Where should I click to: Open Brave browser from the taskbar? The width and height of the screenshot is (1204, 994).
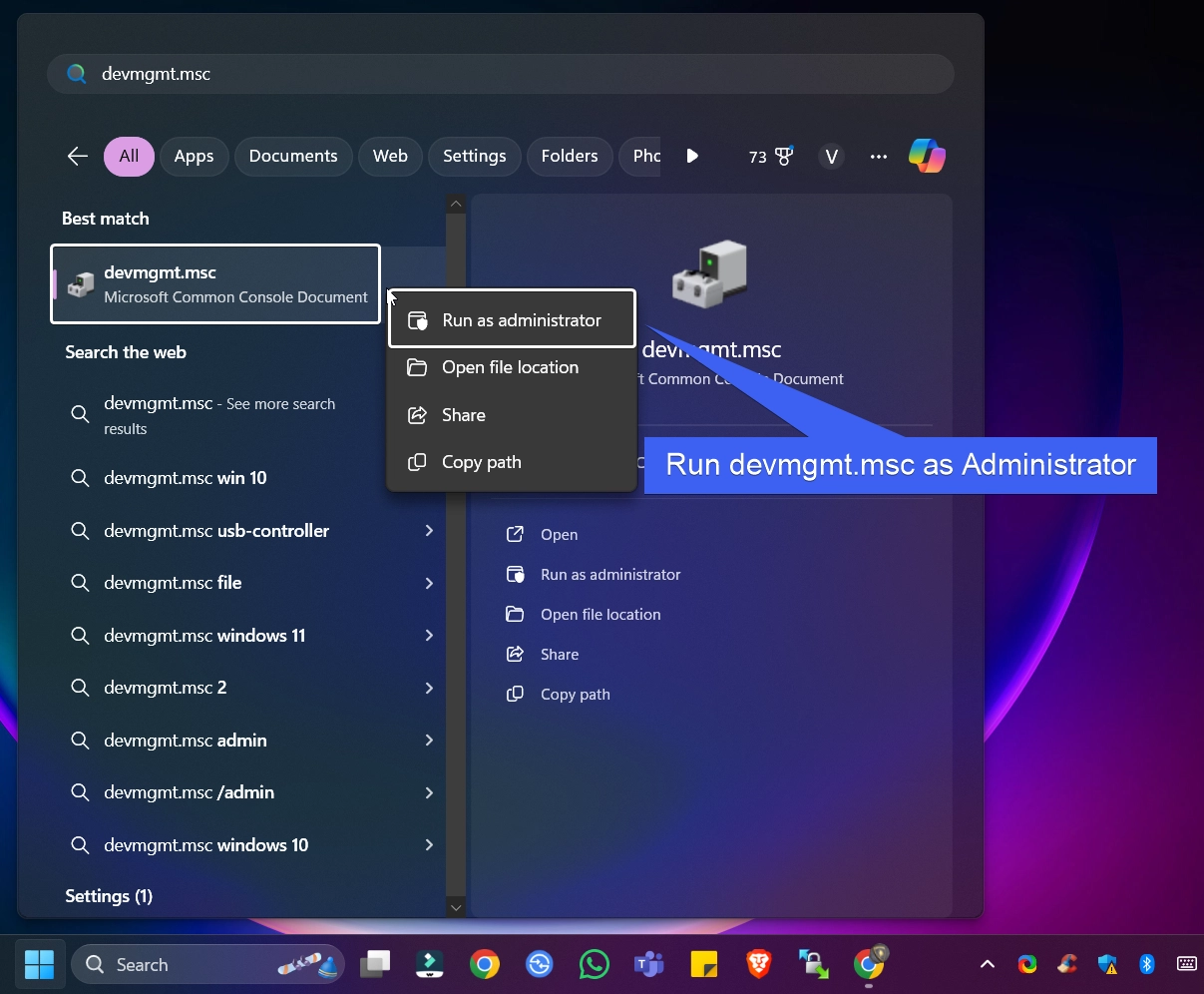(759, 964)
